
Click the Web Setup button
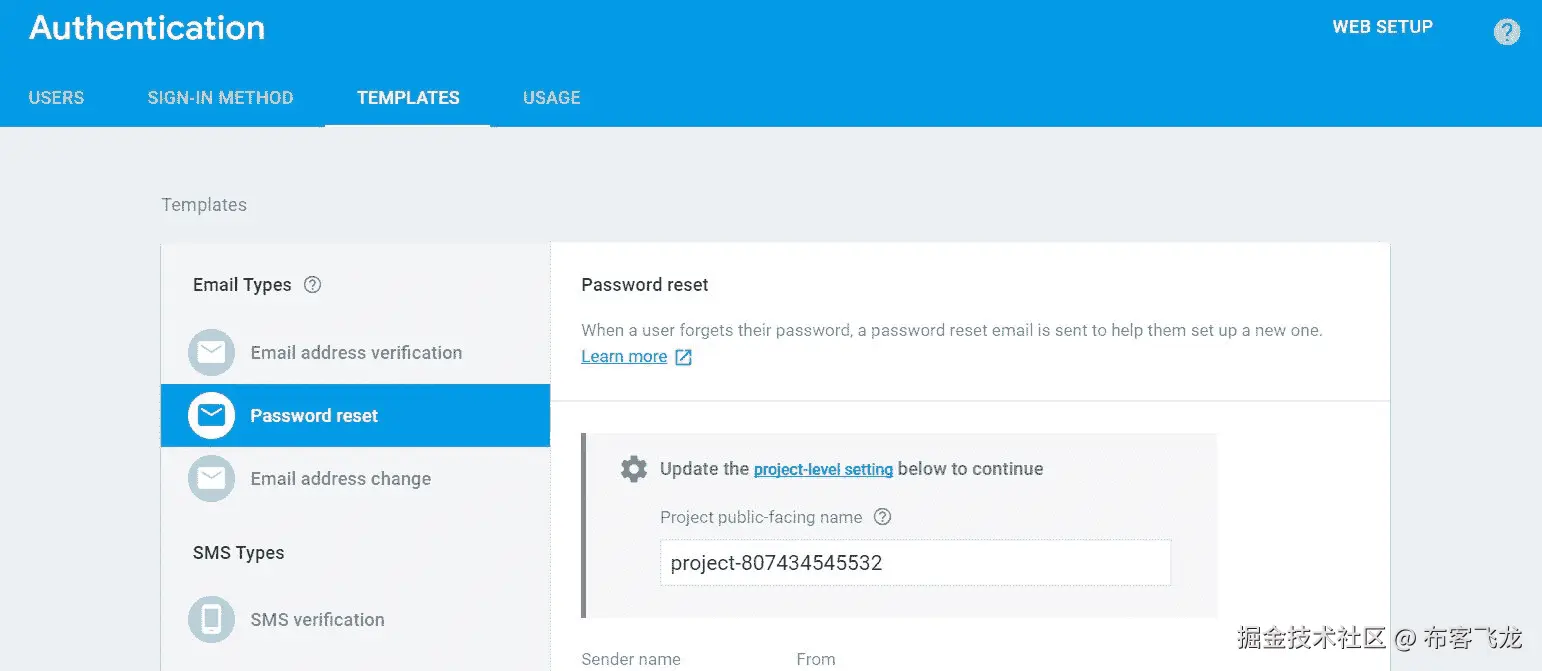[1382, 27]
